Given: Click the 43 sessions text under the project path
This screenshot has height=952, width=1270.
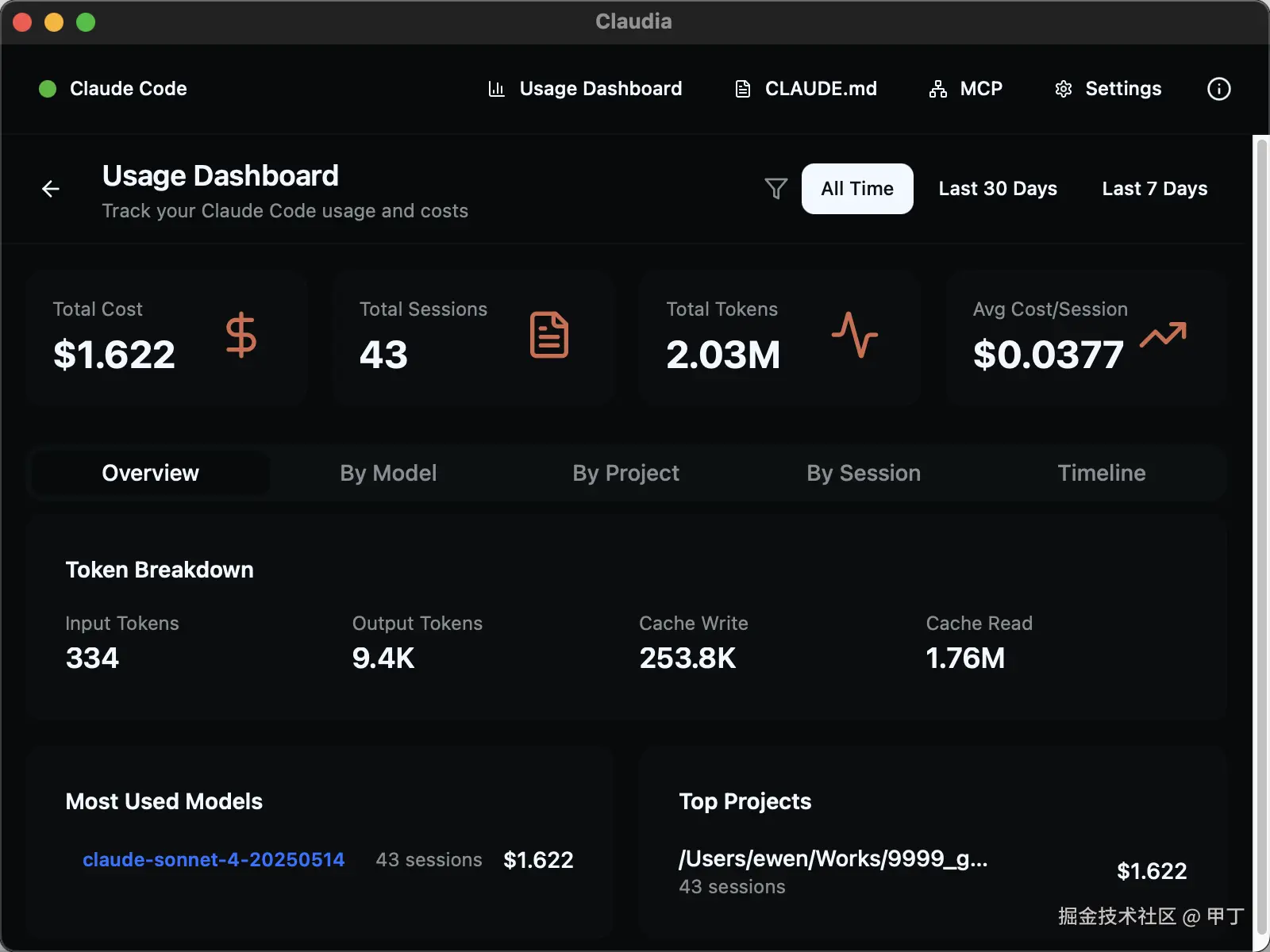Looking at the screenshot, I should click(732, 887).
